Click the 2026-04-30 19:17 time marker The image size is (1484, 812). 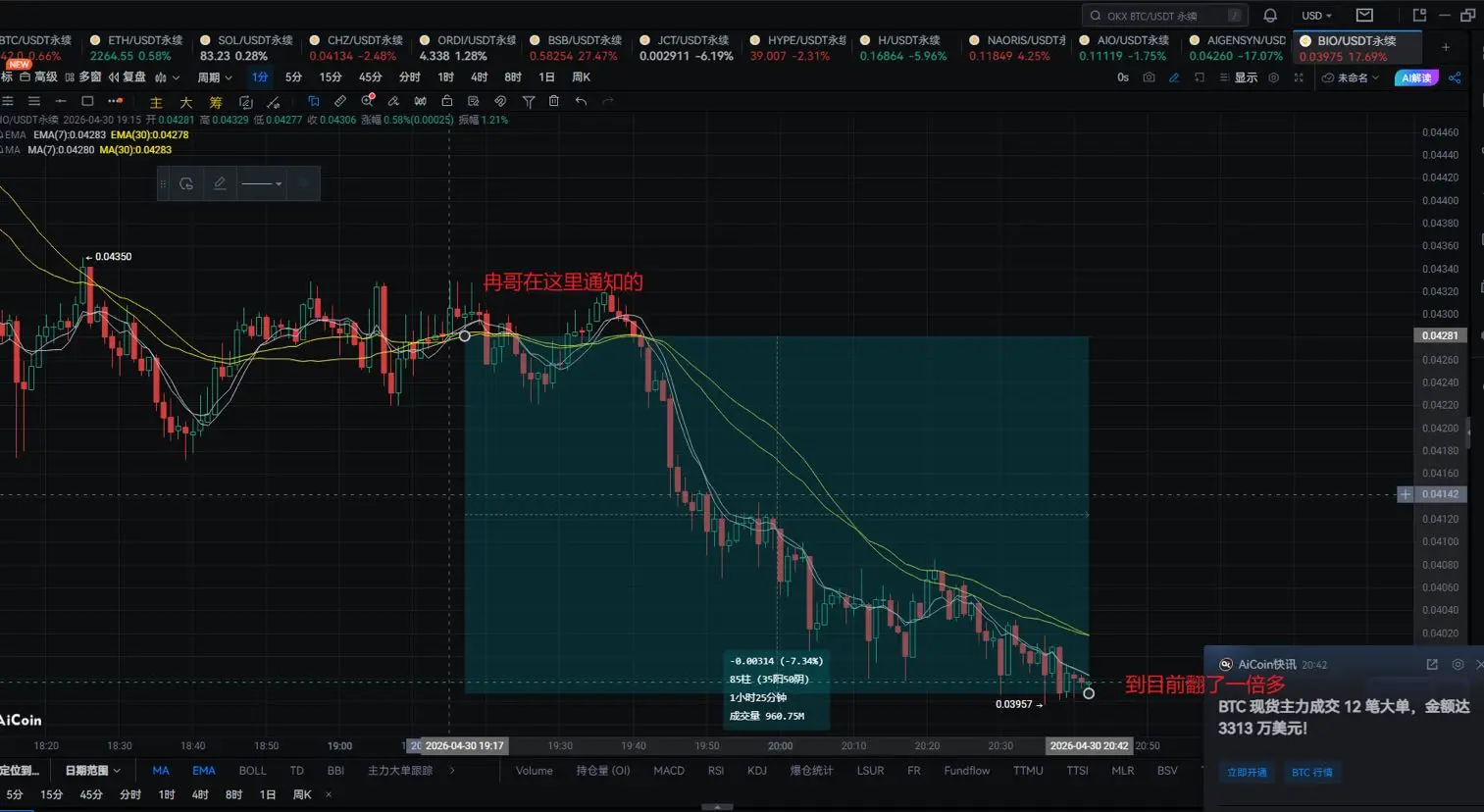click(x=464, y=746)
